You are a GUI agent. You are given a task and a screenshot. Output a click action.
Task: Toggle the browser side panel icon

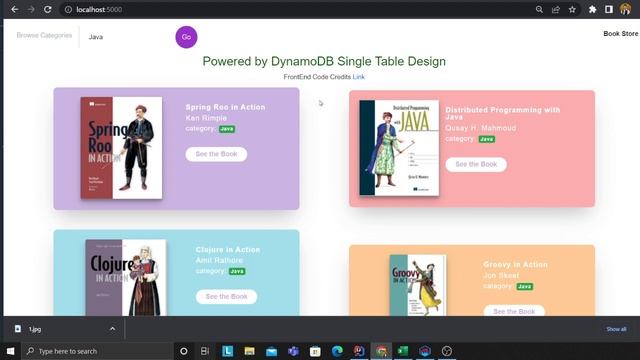pyautogui.click(x=609, y=9)
